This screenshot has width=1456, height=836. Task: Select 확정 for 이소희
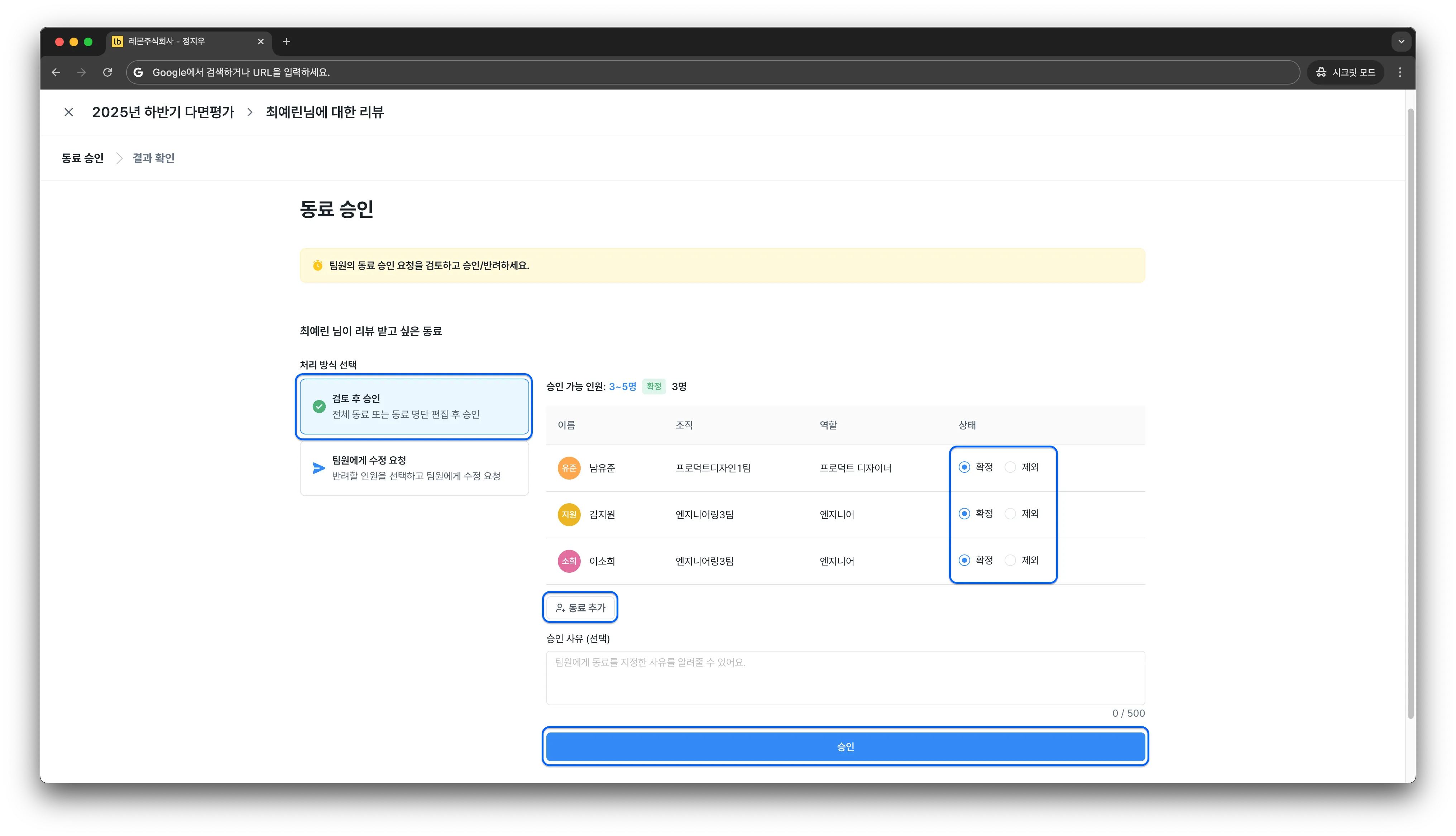click(964, 561)
